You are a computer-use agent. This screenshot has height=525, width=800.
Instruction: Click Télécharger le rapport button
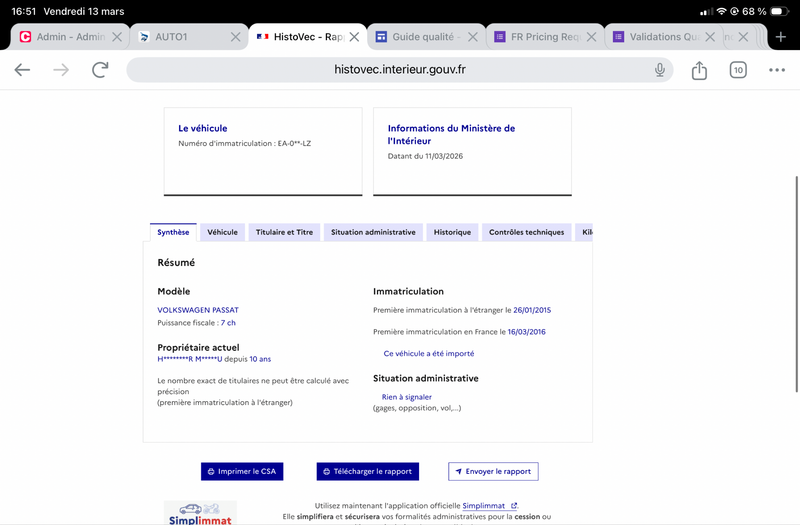tap(367, 471)
